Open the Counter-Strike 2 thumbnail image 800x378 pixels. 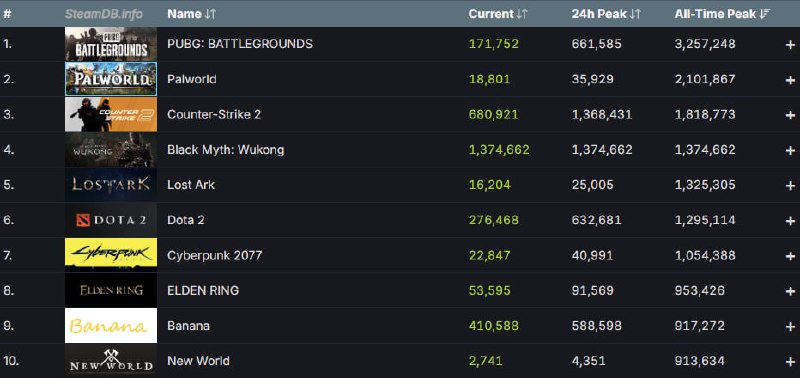pyautogui.click(x=111, y=114)
